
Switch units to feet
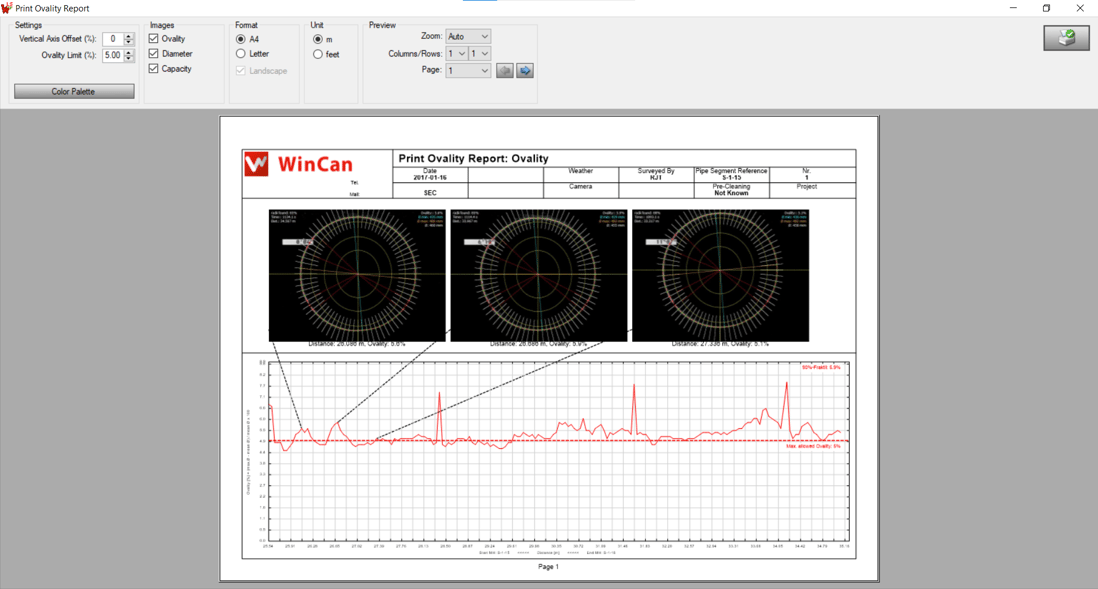point(316,54)
